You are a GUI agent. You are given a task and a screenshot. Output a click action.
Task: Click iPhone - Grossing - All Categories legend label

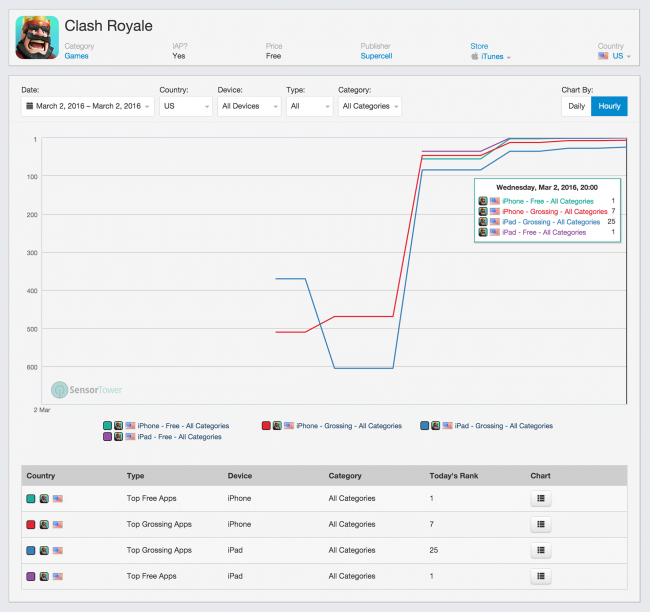(349, 426)
